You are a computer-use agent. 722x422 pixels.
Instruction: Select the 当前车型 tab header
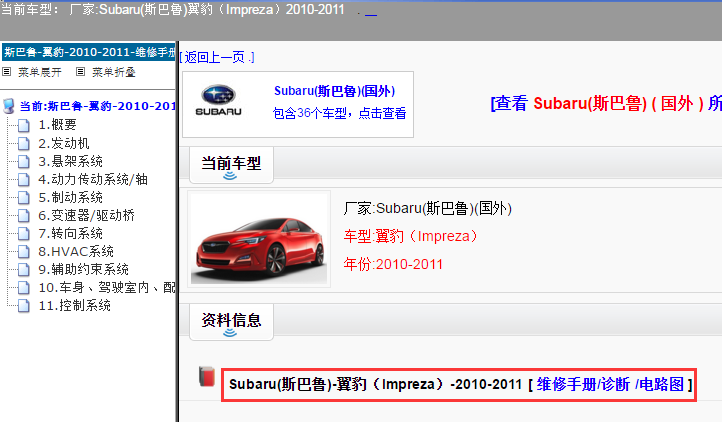[x=231, y=164]
